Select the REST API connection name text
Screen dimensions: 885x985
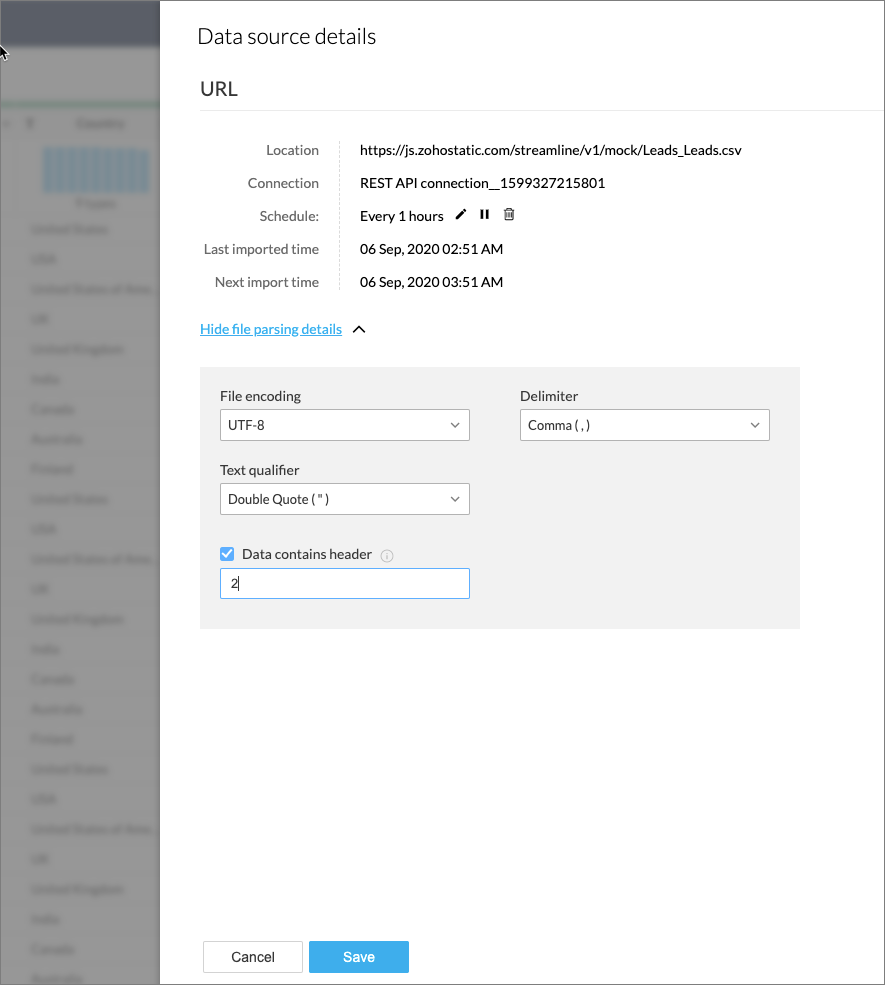(482, 183)
